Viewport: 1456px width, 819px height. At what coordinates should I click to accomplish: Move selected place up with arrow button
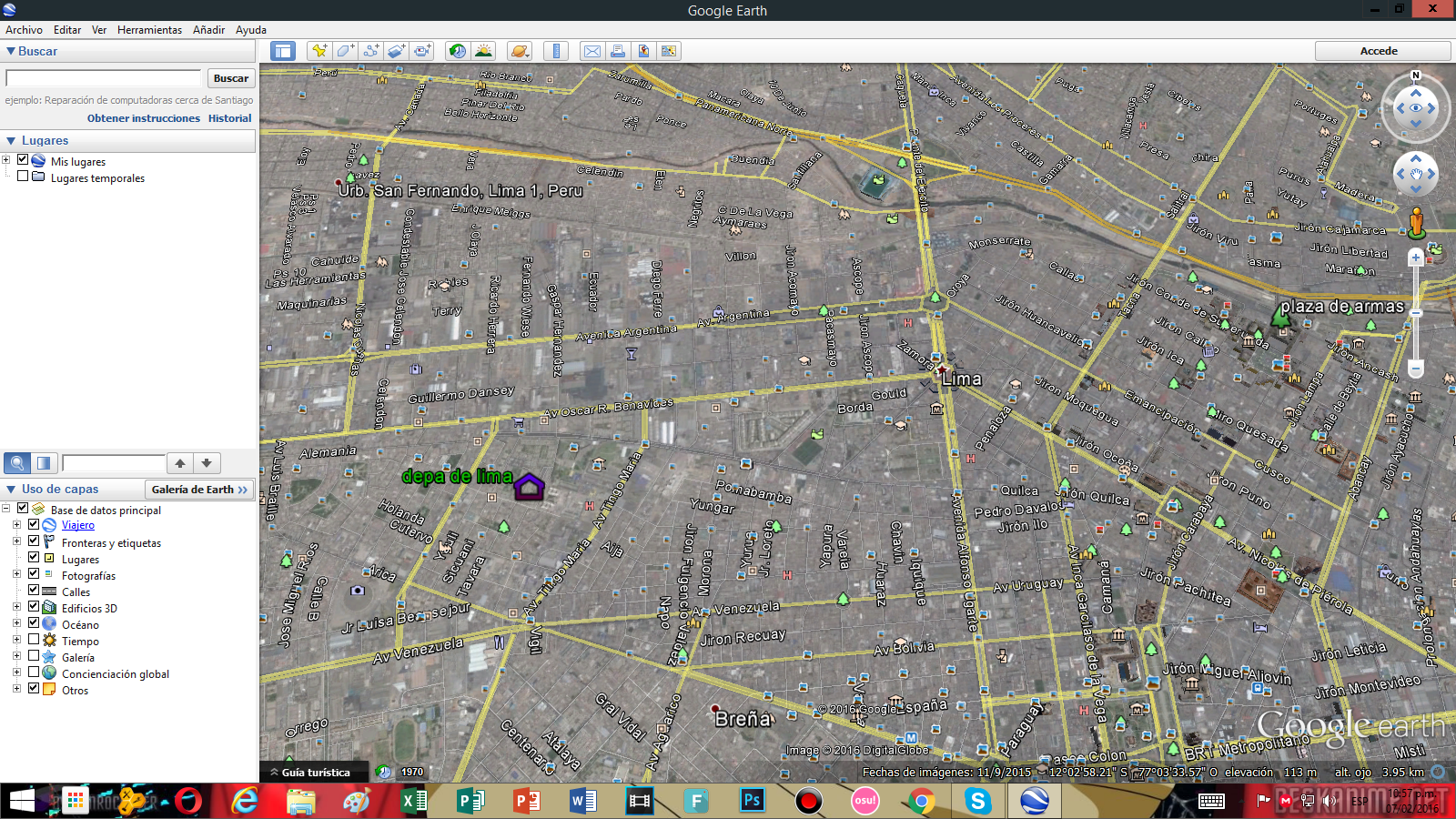[180, 463]
